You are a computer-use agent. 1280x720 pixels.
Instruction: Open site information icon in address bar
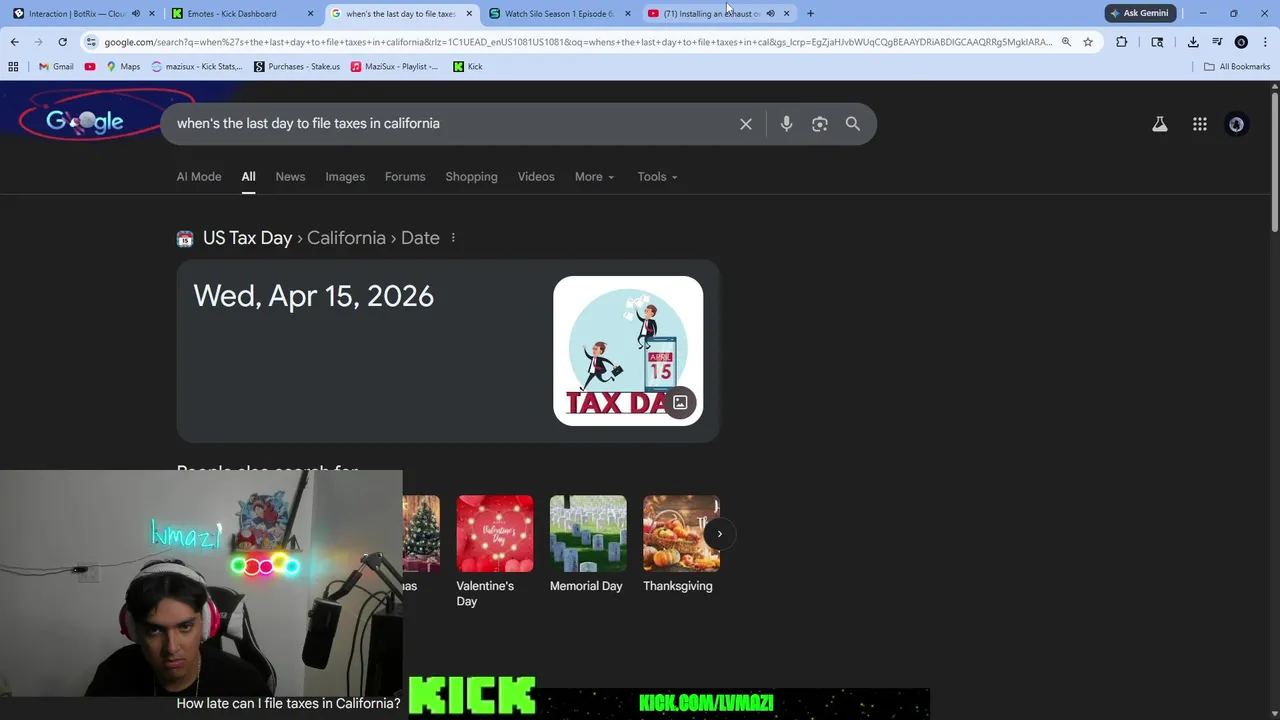[91, 42]
